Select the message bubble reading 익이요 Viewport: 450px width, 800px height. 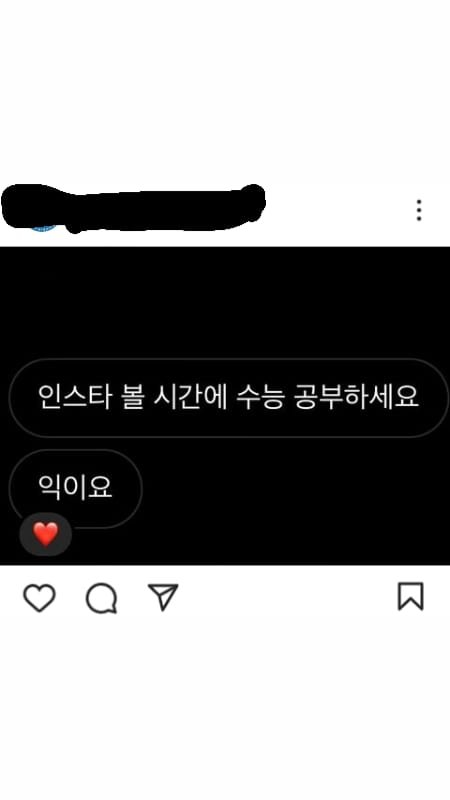(x=75, y=488)
